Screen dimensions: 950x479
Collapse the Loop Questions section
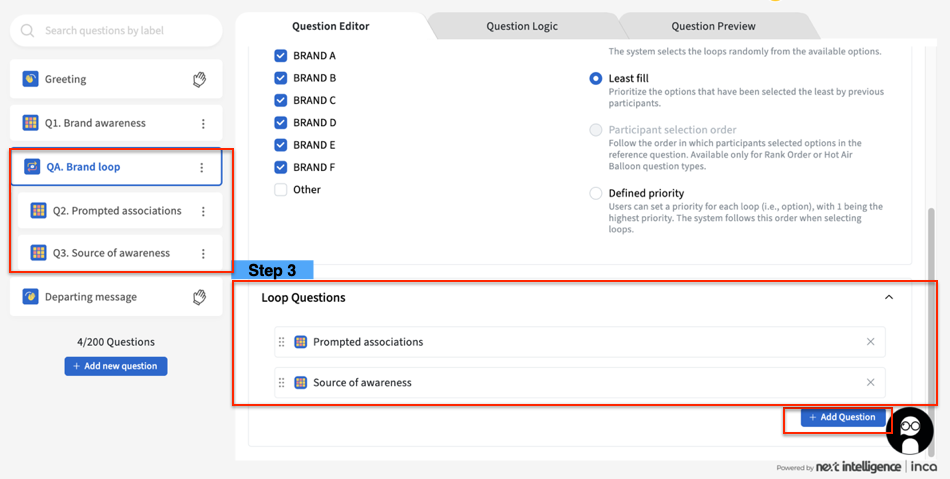click(888, 297)
